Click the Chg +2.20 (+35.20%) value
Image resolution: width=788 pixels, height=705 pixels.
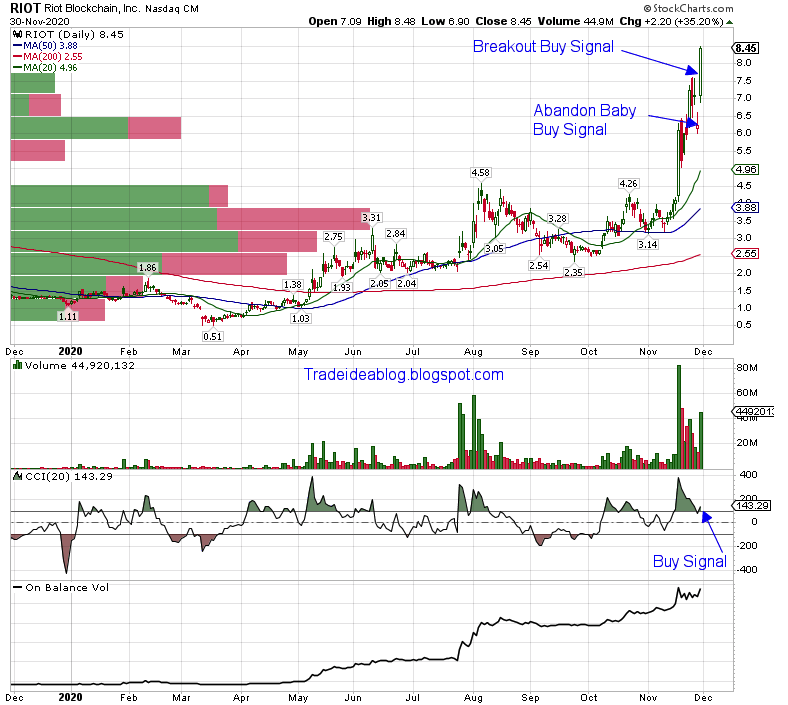point(671,22)
